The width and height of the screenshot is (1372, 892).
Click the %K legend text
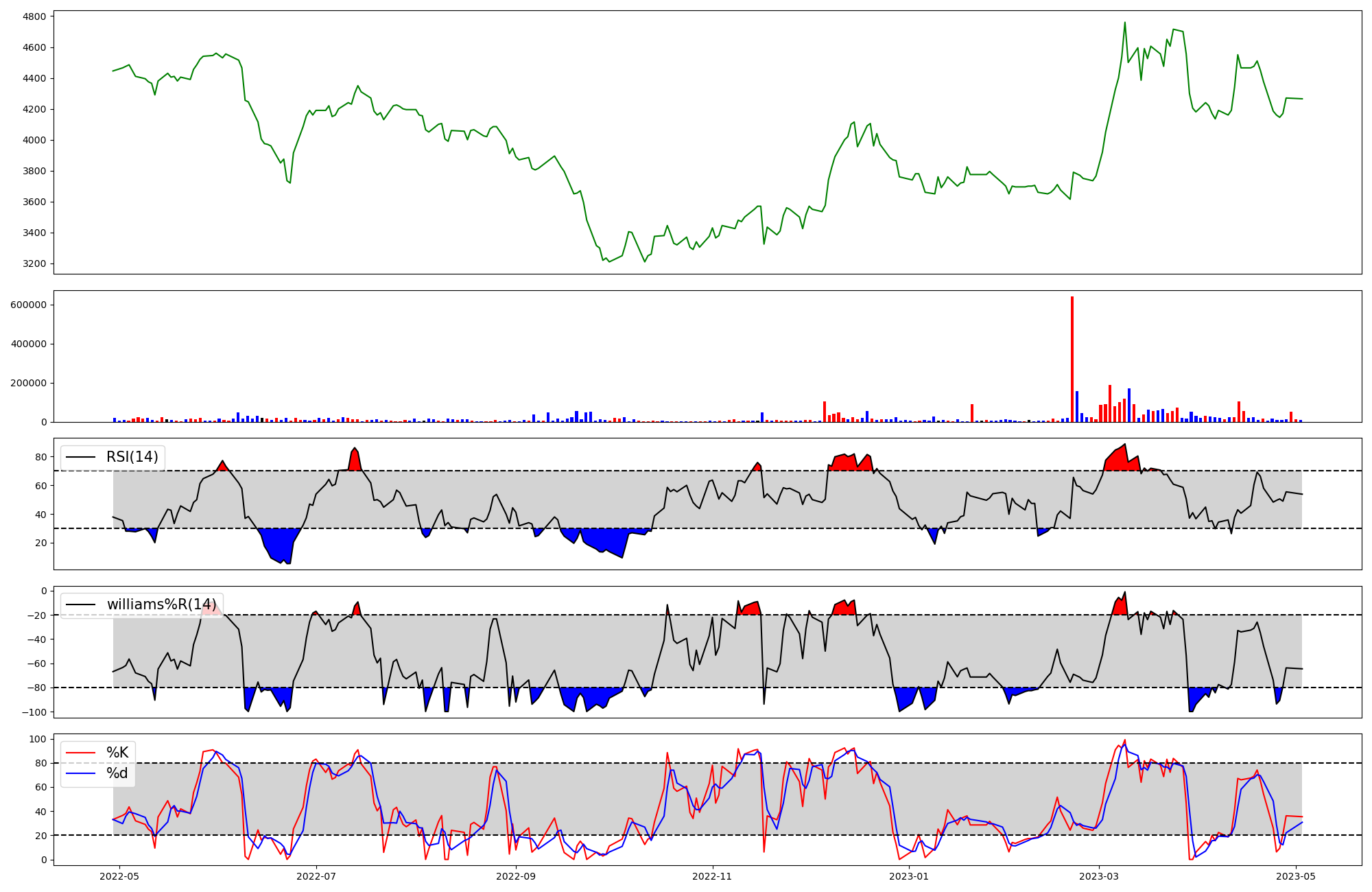117,753
